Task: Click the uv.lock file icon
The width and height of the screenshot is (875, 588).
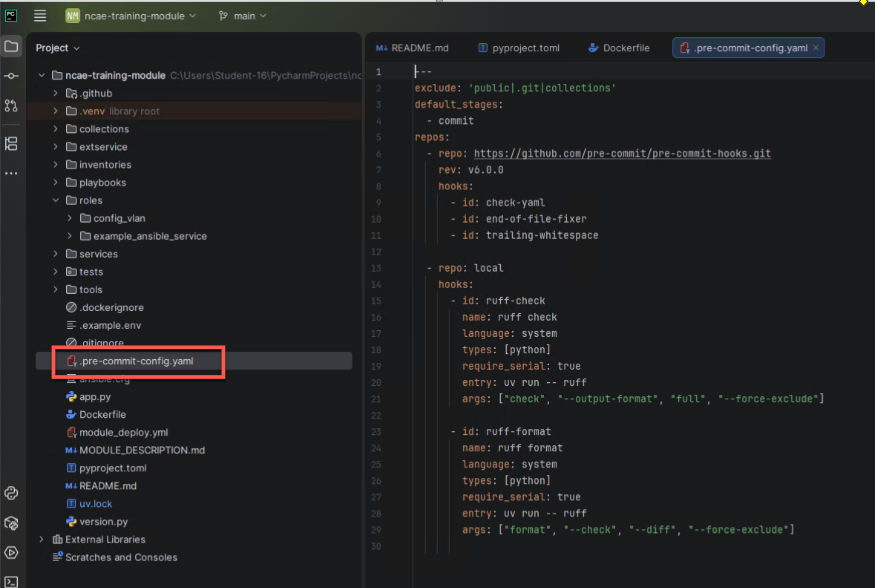Action: tap(71, 504)
